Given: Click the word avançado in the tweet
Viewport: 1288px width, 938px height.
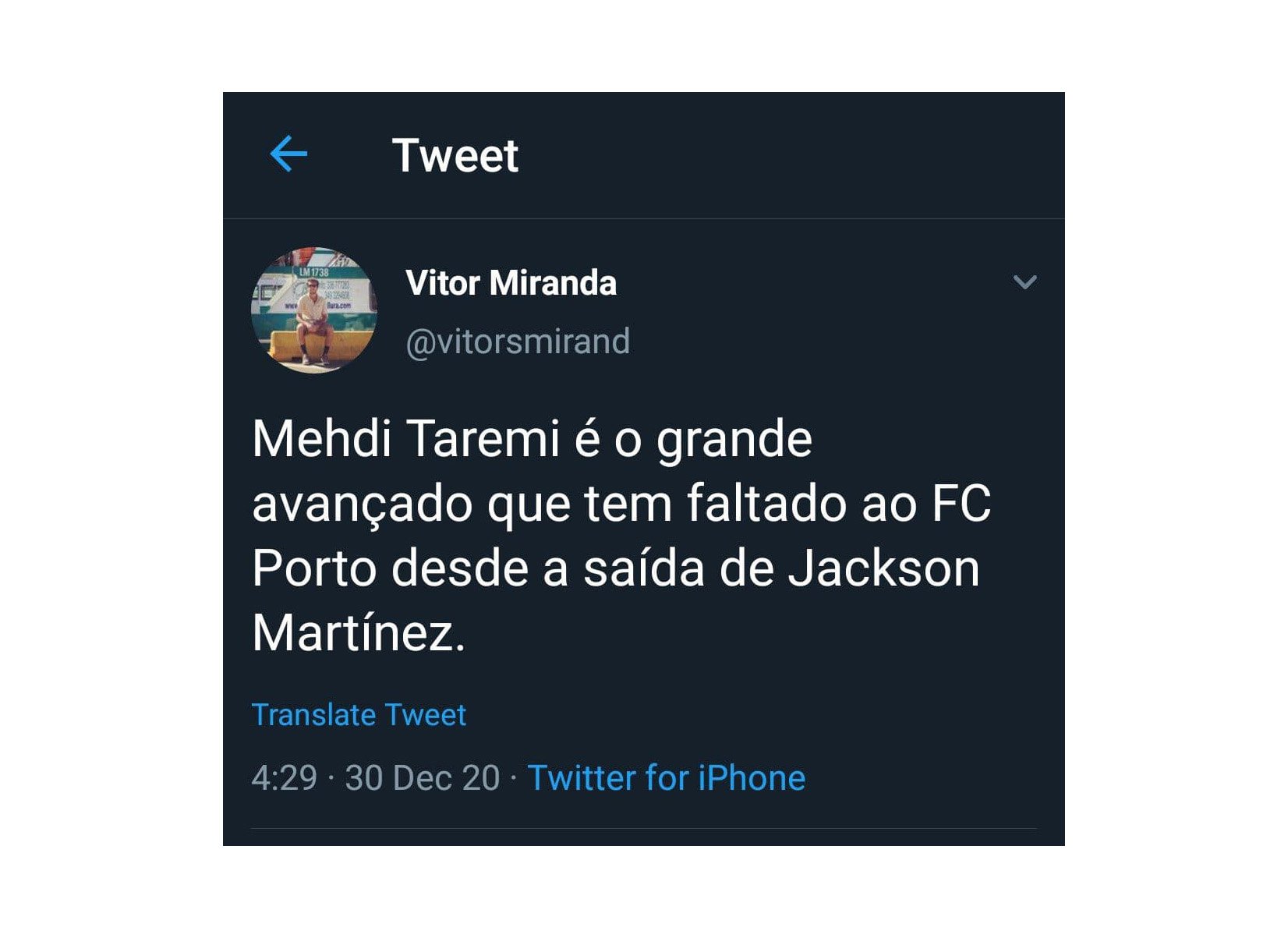Looking at the screenshot, I should [x=362, y=504].
